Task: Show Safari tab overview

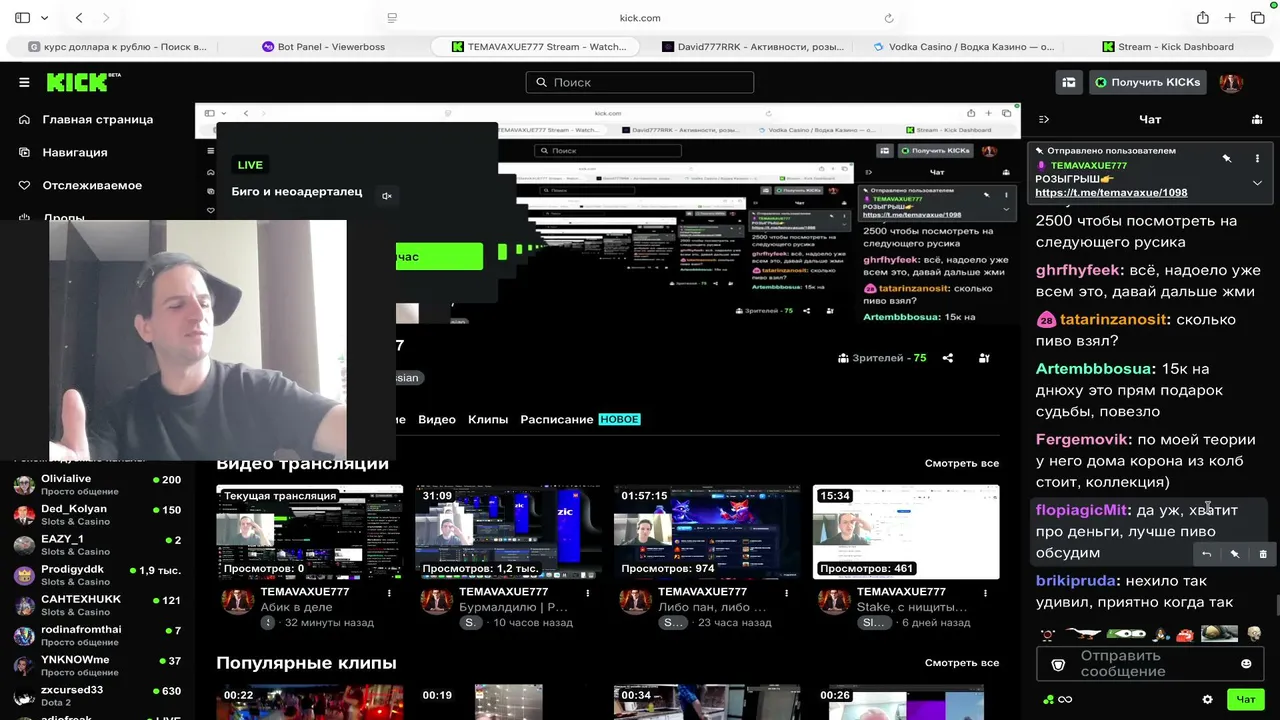Action: pos(1258,18)
